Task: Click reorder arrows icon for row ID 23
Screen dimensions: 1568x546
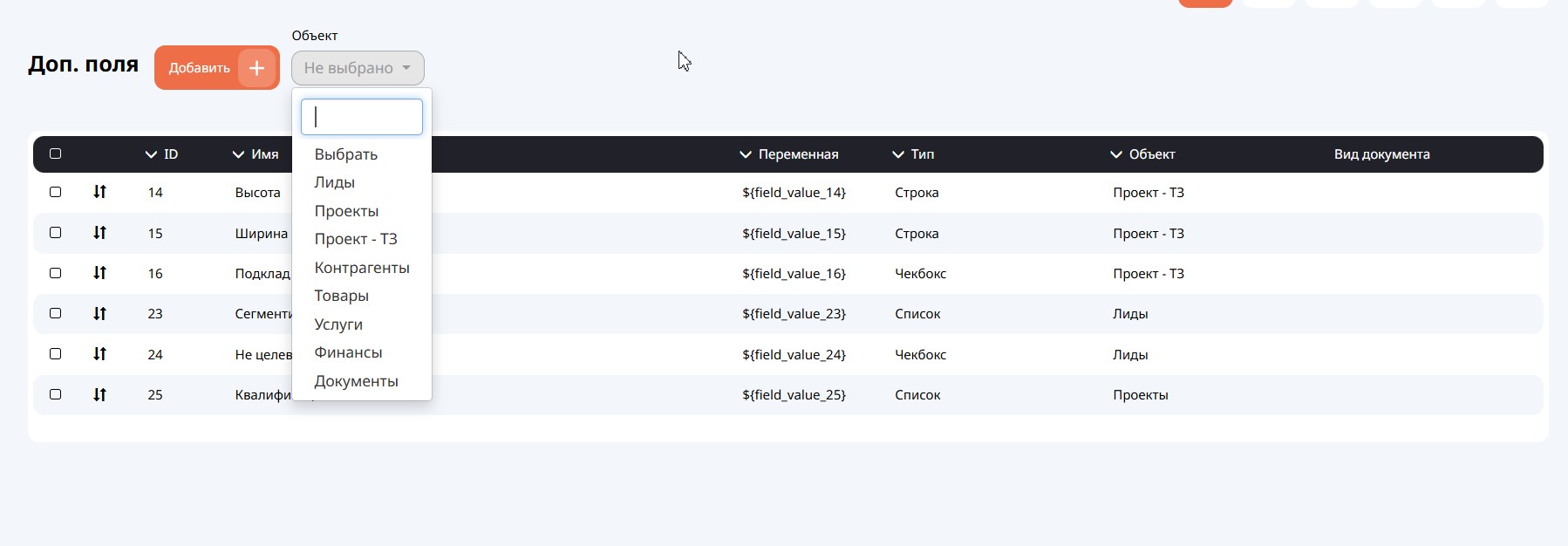Action: [99, 313]
